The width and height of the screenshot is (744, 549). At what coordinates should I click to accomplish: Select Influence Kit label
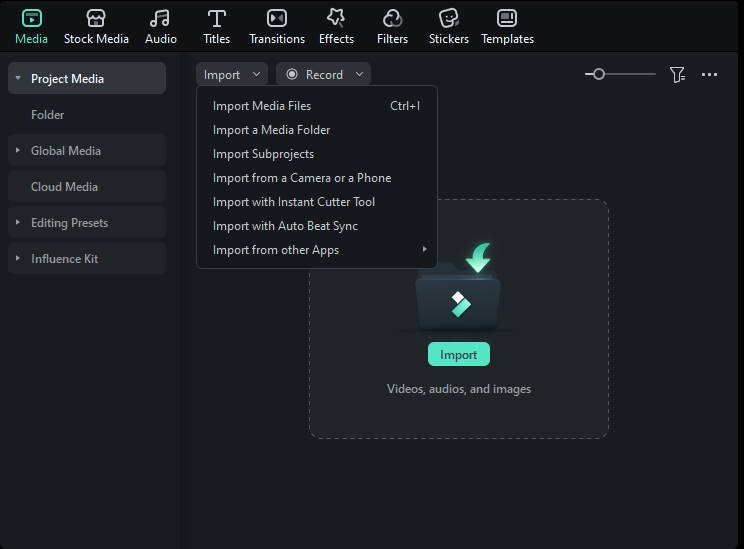[x=65, y=259]
